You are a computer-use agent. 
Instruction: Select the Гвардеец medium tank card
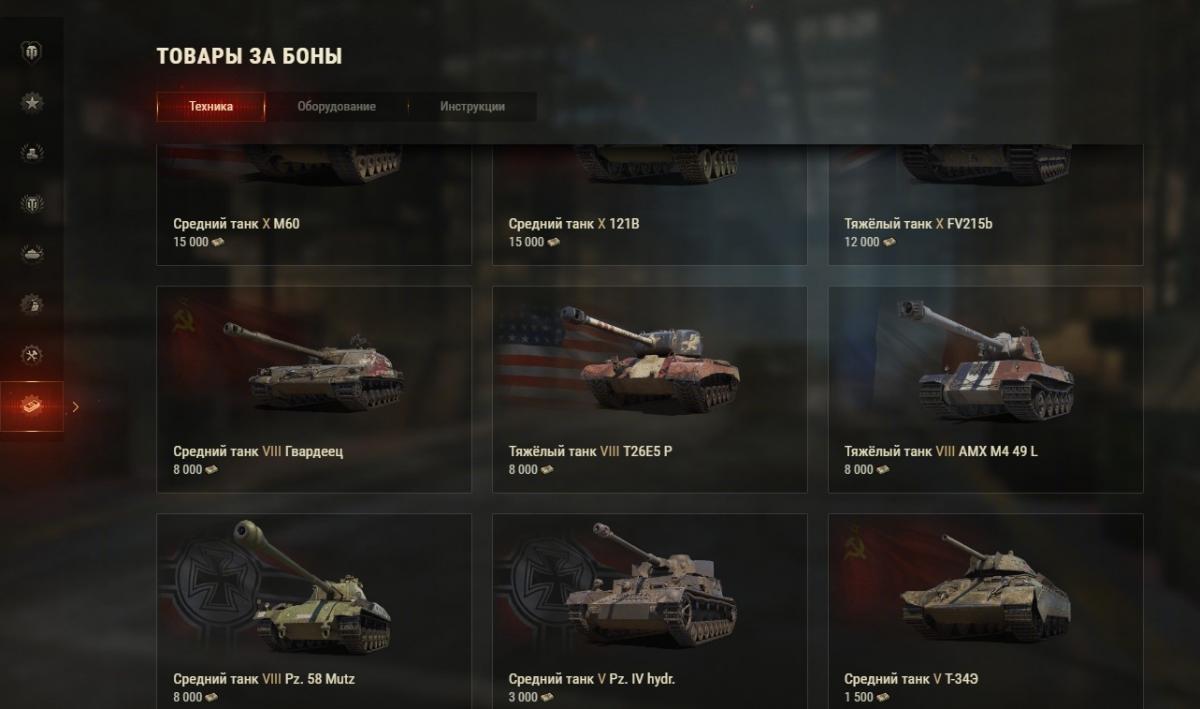point(314,389)
